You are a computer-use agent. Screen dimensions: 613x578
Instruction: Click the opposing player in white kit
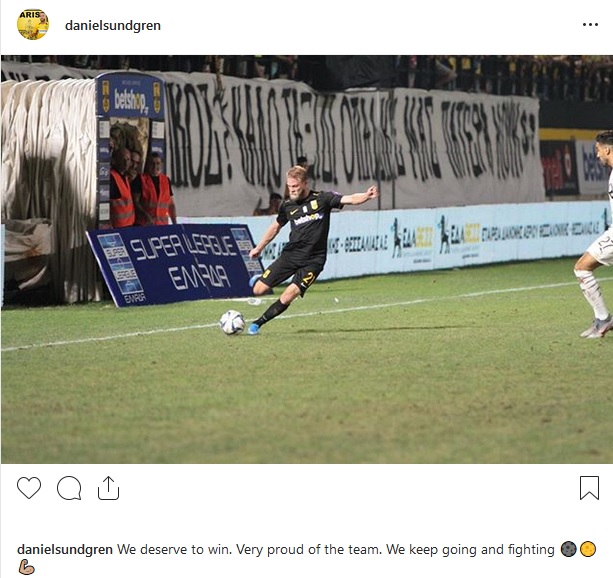tap(595, 235)
